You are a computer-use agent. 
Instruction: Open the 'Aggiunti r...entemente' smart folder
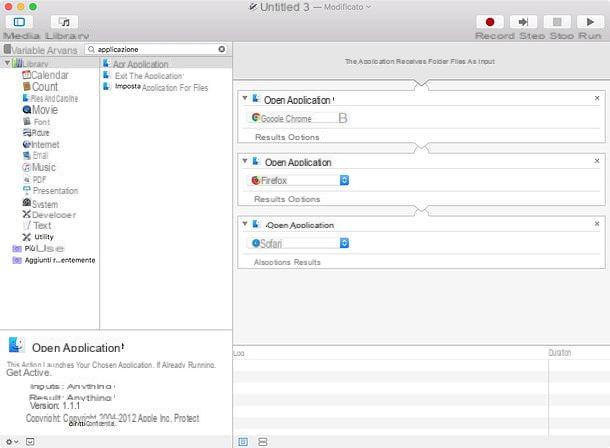[54, 260]
